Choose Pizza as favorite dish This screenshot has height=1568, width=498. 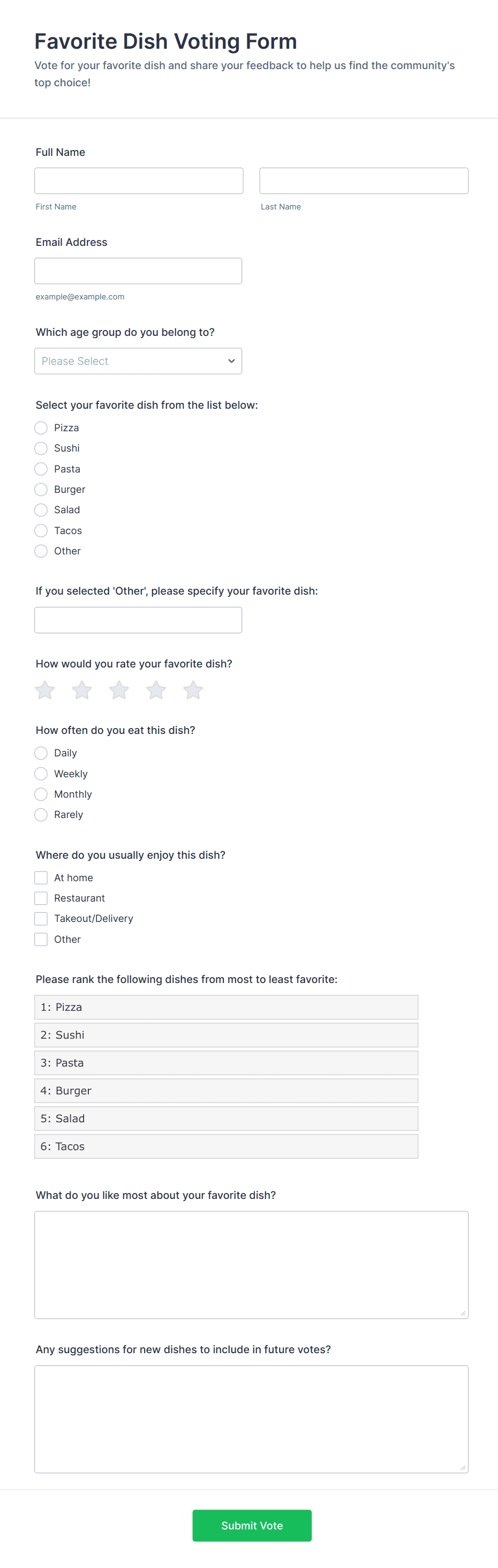point(41,428)
